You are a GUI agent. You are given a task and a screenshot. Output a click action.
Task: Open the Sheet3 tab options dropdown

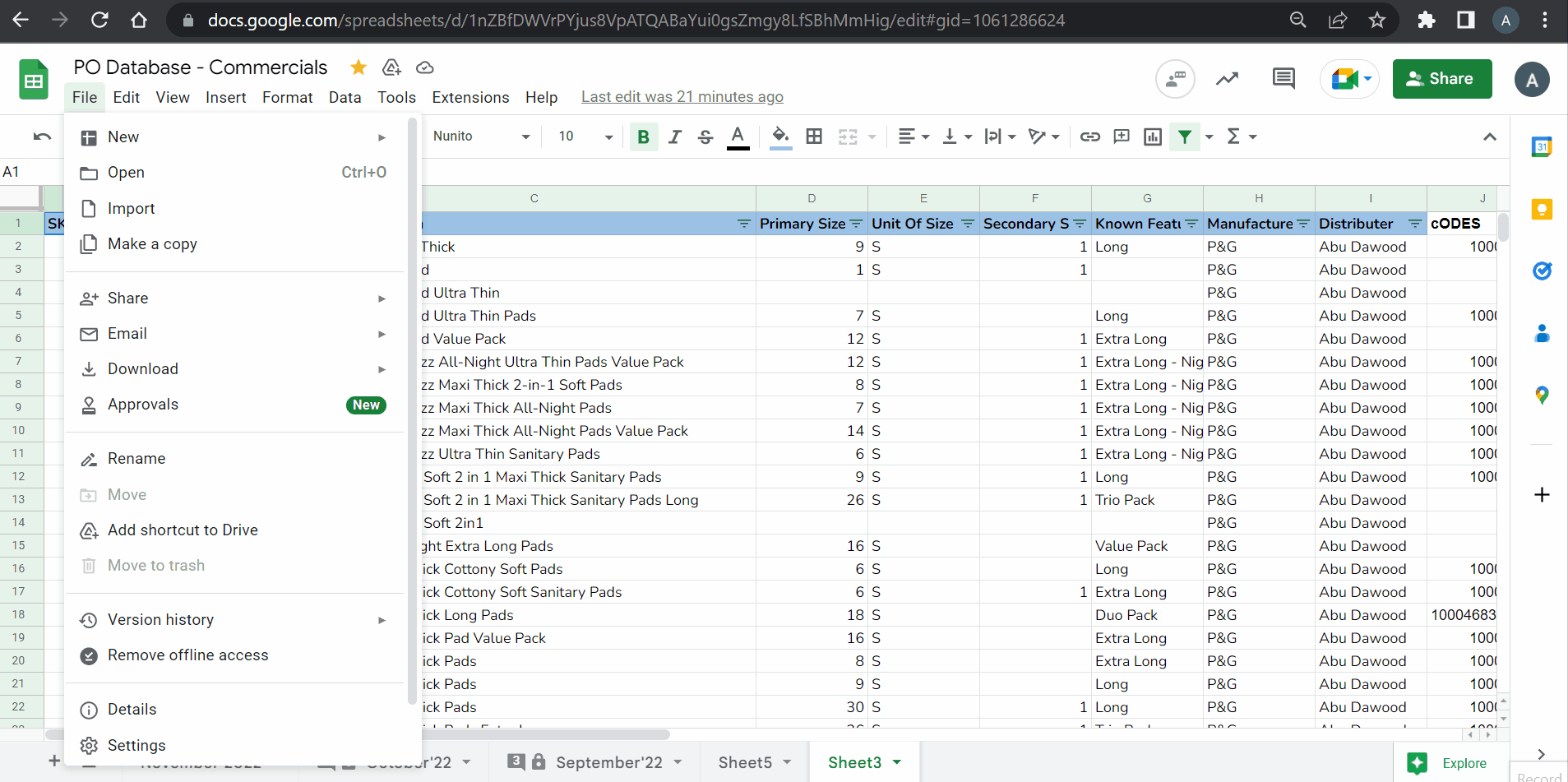(896, 762)
